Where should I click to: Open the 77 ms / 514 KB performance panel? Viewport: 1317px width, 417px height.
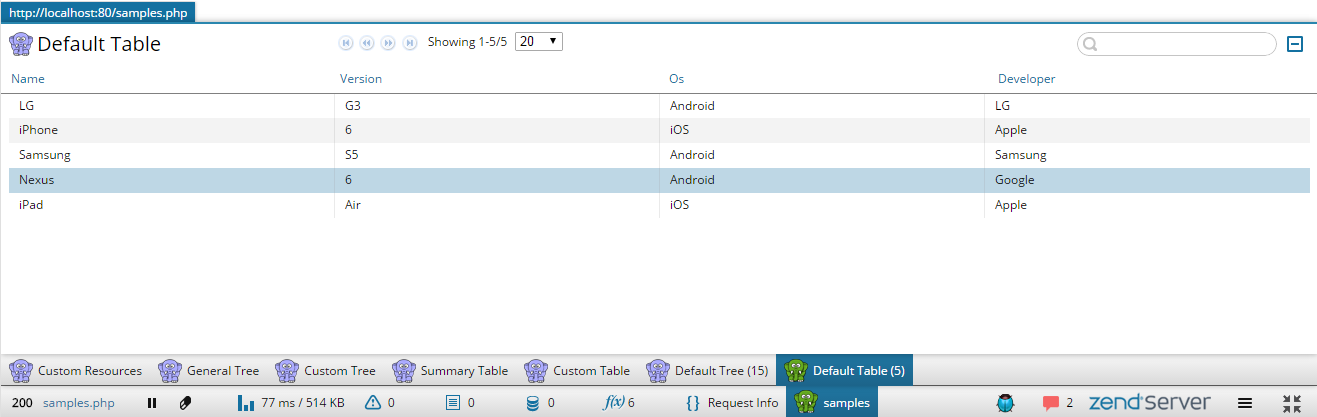point(291,403)
